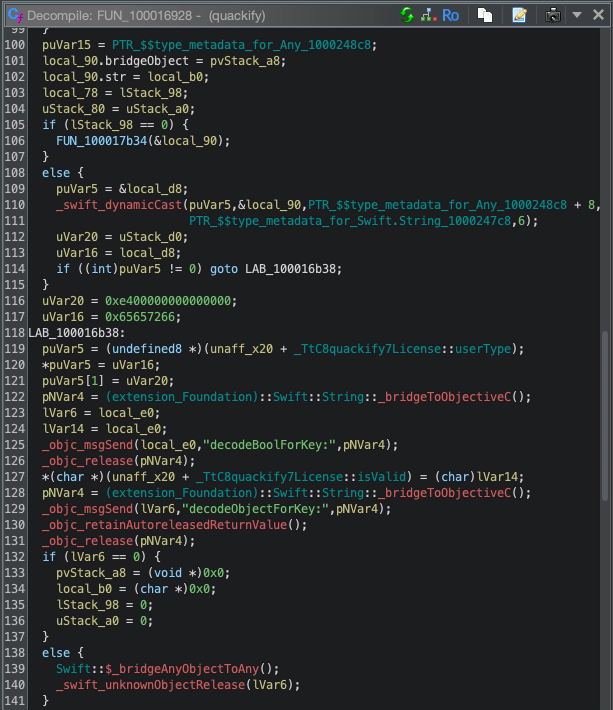Click the green re-decompile refresh icon
The height and width of the screenshot is (710, 613).
pos(407,15)
